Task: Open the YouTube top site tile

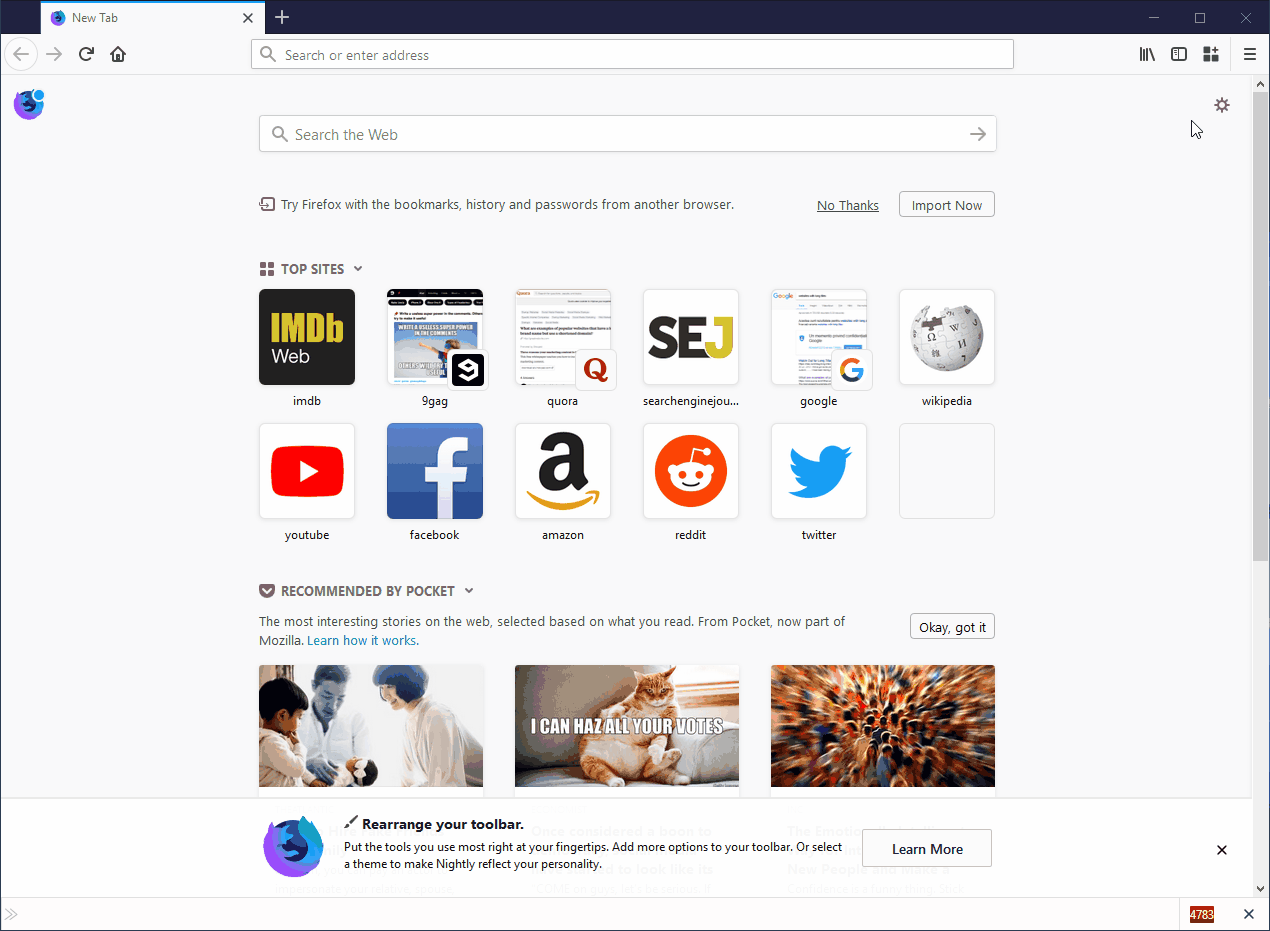Action: (x=307, y=471)
